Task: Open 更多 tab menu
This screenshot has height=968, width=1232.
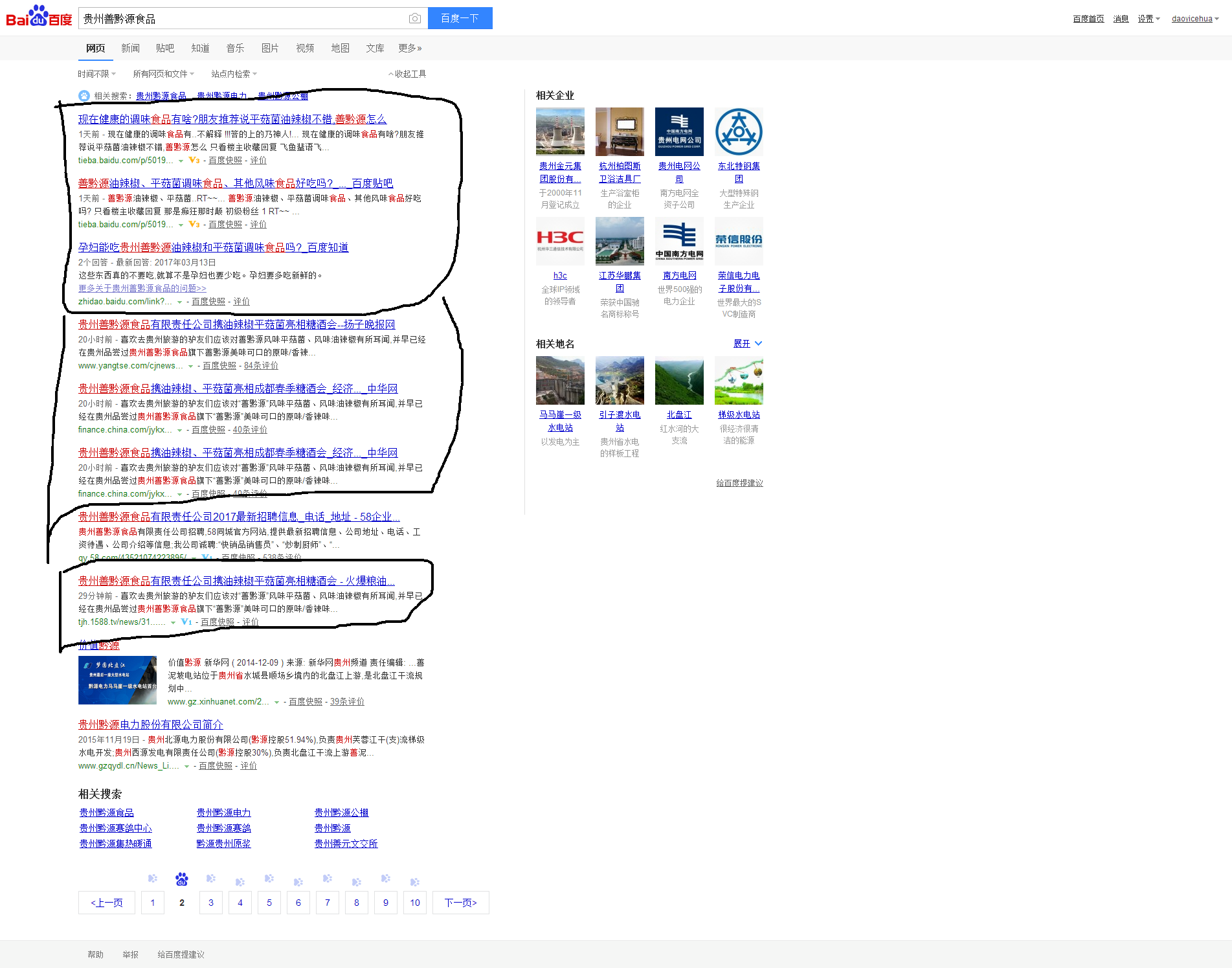Action: click(x=410, y=48)
